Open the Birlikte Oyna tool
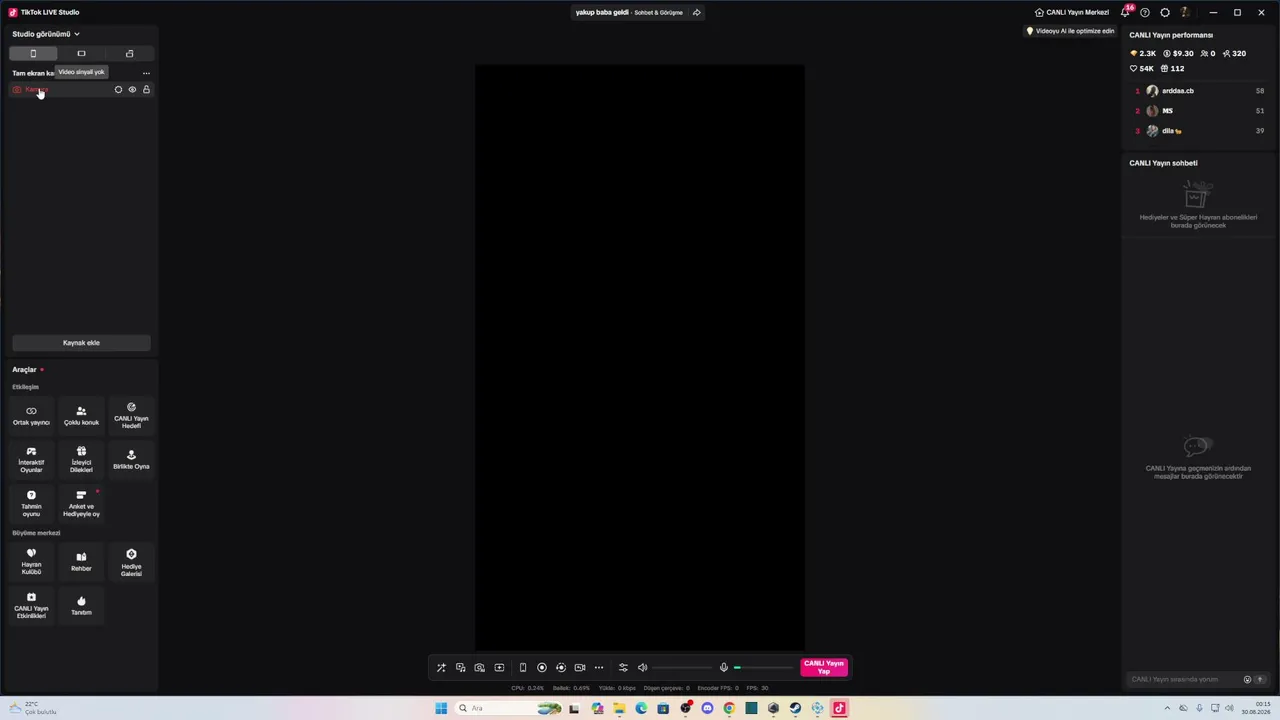This screenshot has width=1280, height=720. pyautogui.click(x=131, y=459)
